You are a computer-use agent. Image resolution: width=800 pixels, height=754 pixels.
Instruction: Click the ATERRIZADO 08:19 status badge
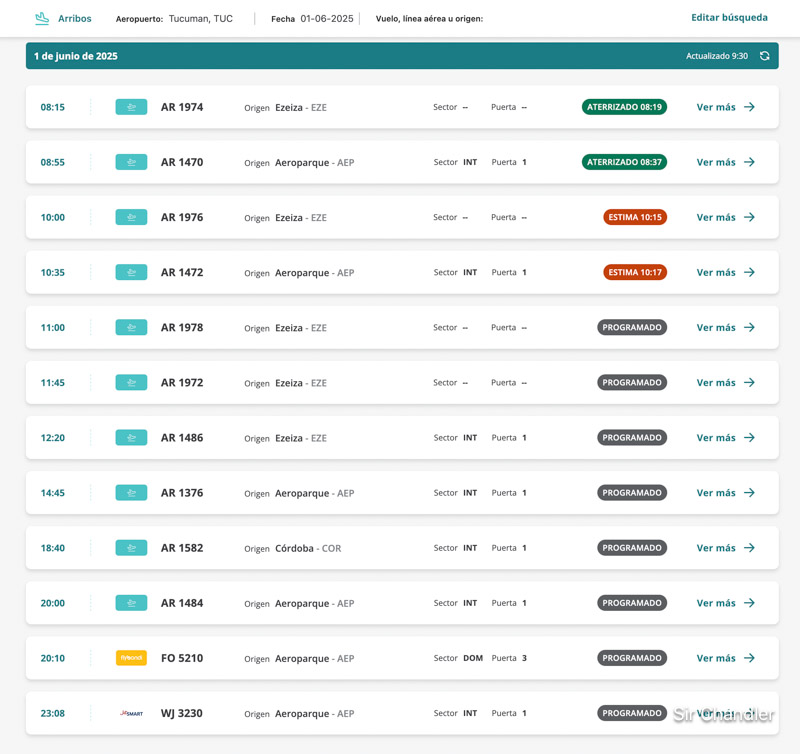(625, 107)
